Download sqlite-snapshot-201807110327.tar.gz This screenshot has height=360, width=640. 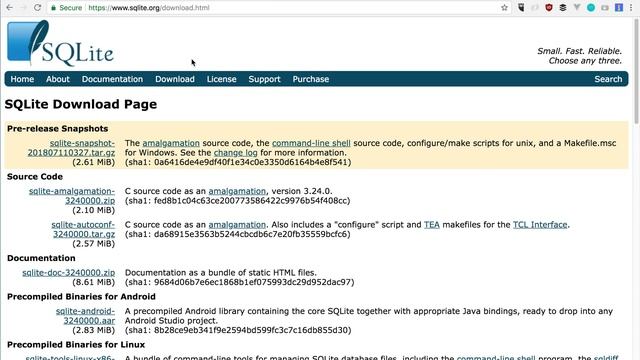click(x=71, y=148)
